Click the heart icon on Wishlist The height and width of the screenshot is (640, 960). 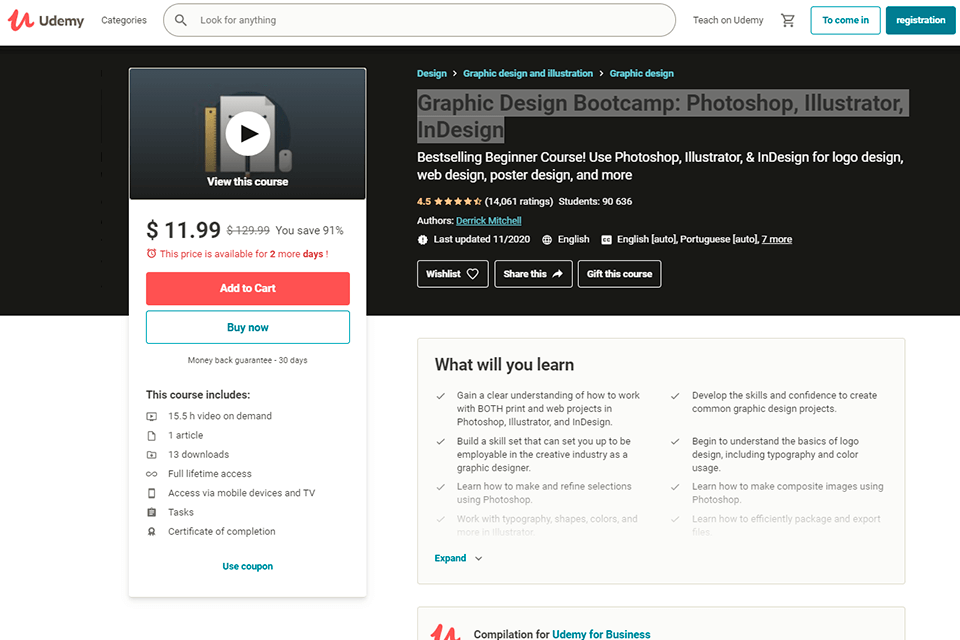473,274
